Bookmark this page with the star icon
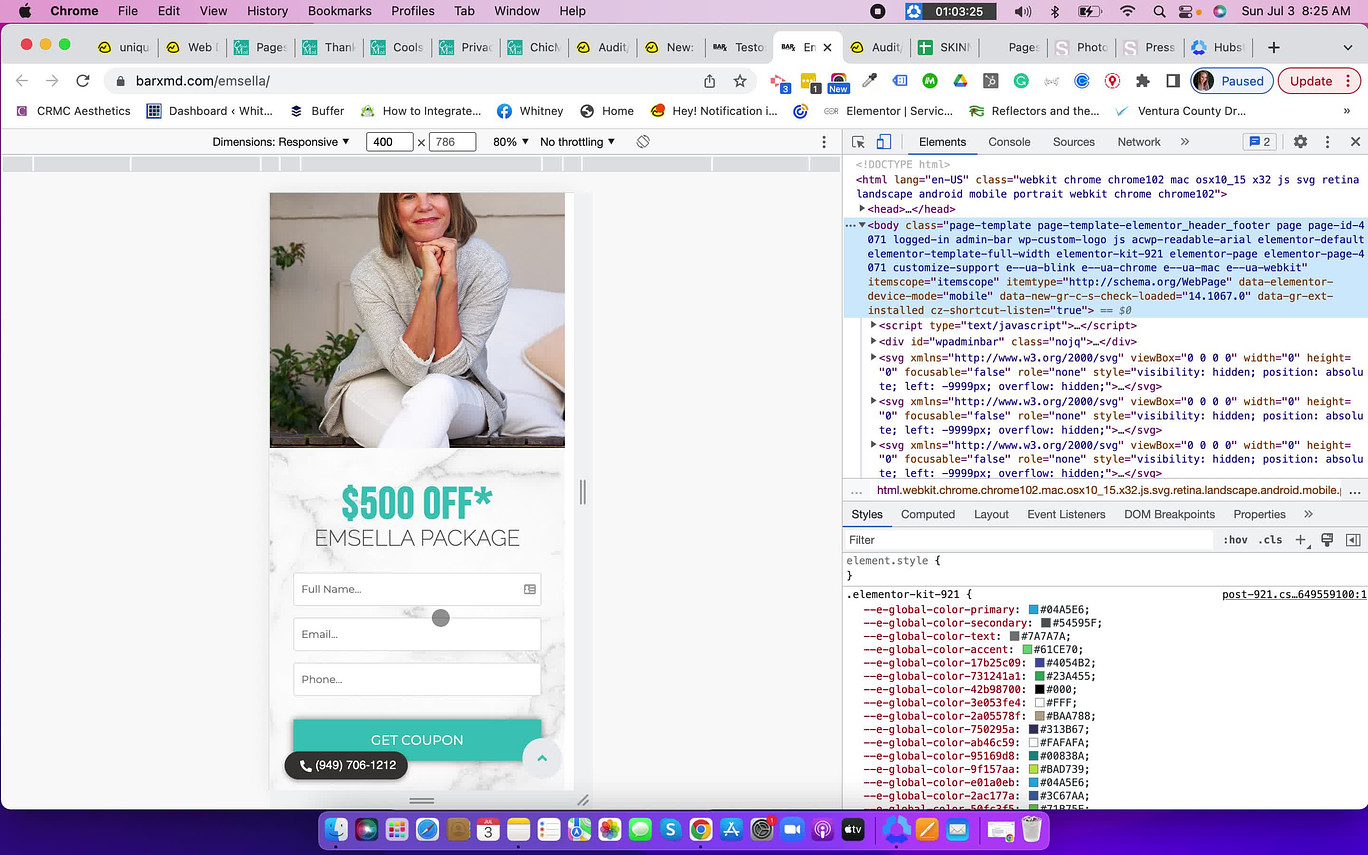Image resolution: width=1368 pixels, height=855 pixels. tap(740, 81)
